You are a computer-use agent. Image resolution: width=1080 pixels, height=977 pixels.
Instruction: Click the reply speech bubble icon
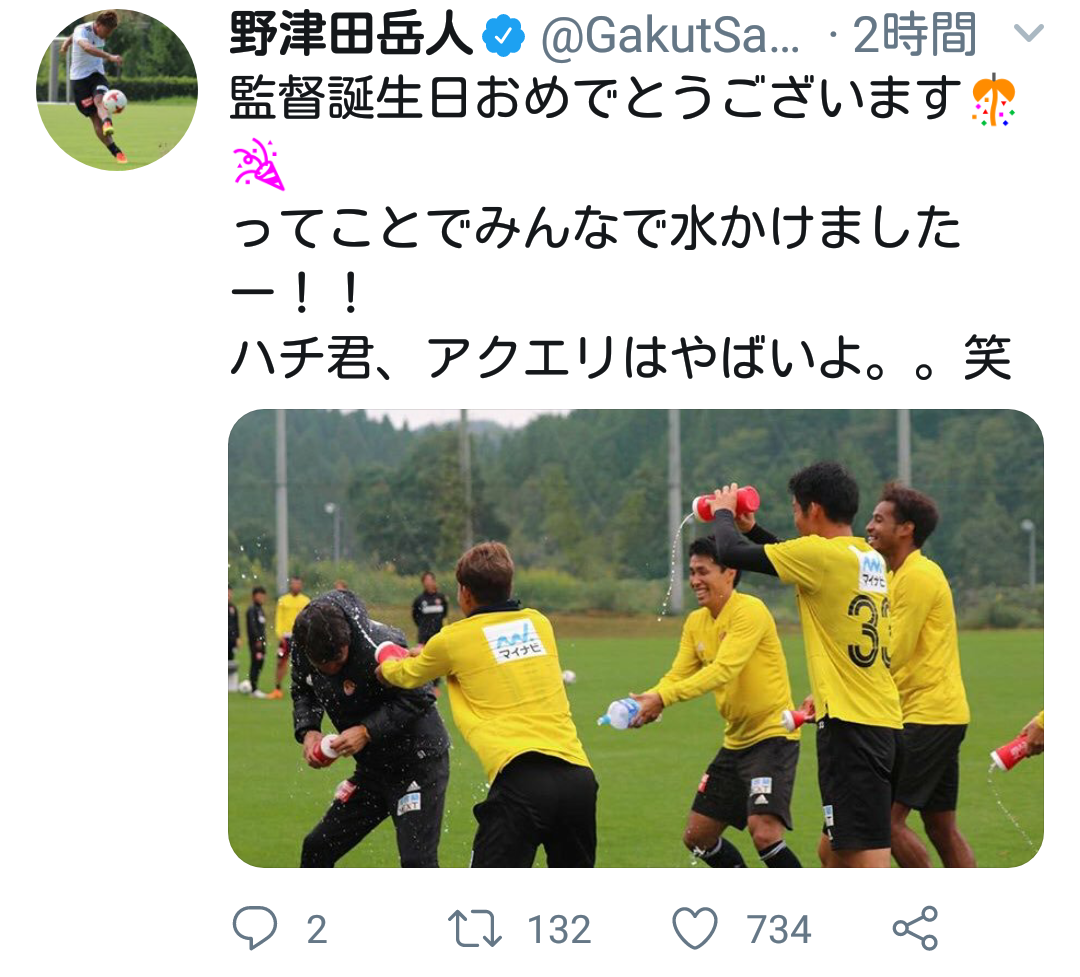[255, 928]
